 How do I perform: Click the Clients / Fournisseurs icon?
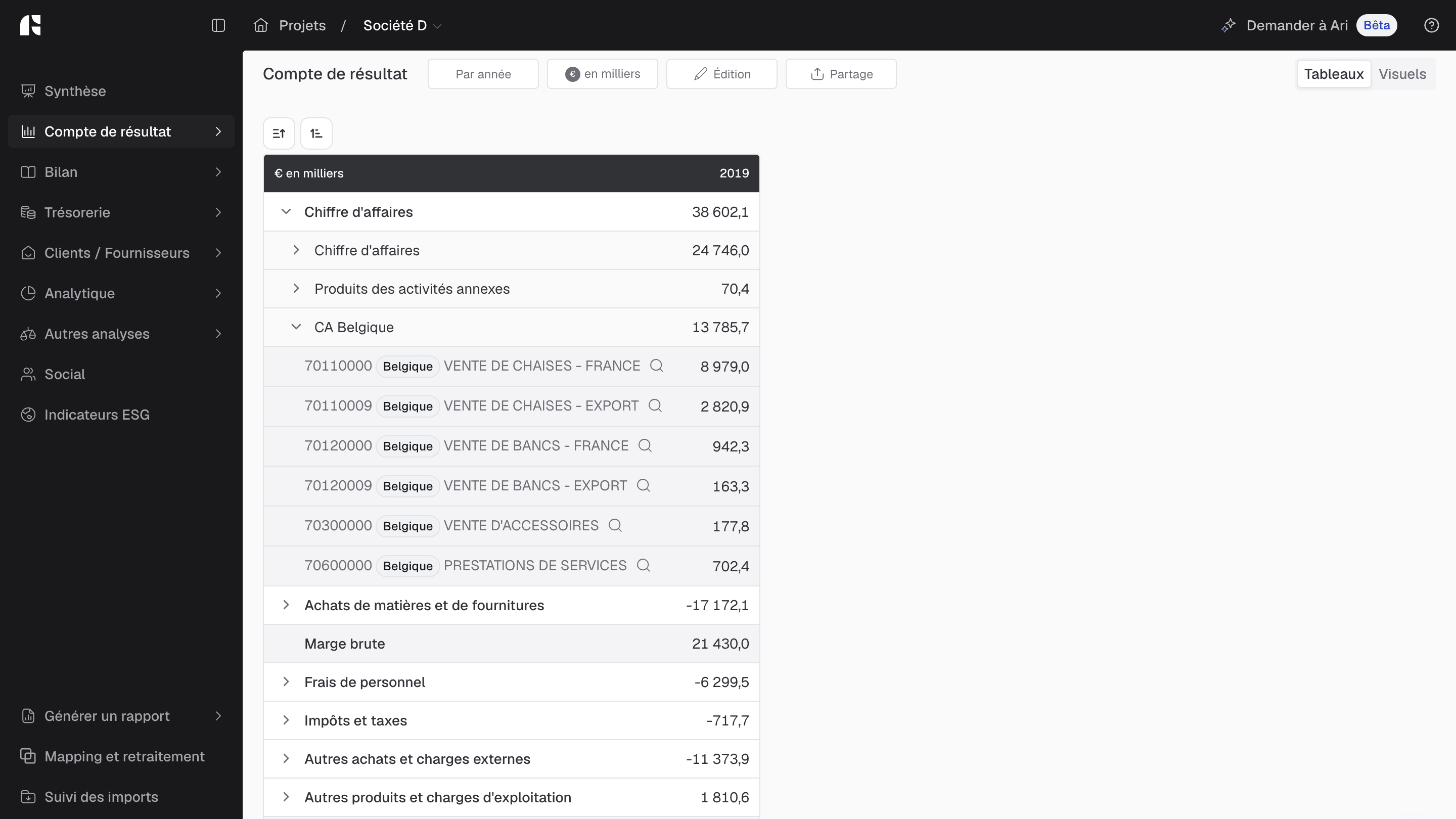pyautogui.click(x=28, y=253)
